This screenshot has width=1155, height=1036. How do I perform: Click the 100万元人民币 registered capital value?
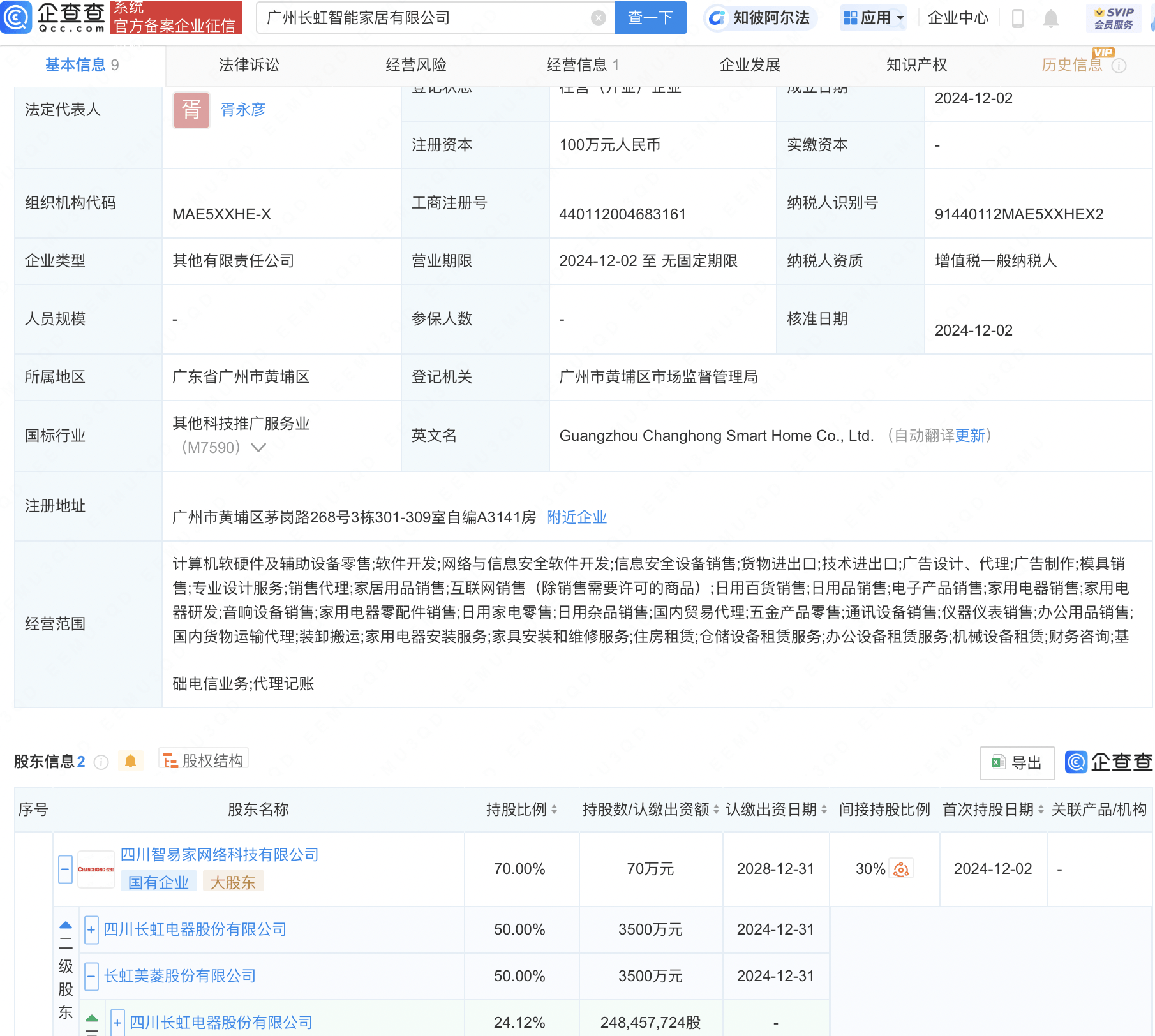(609, 145)
